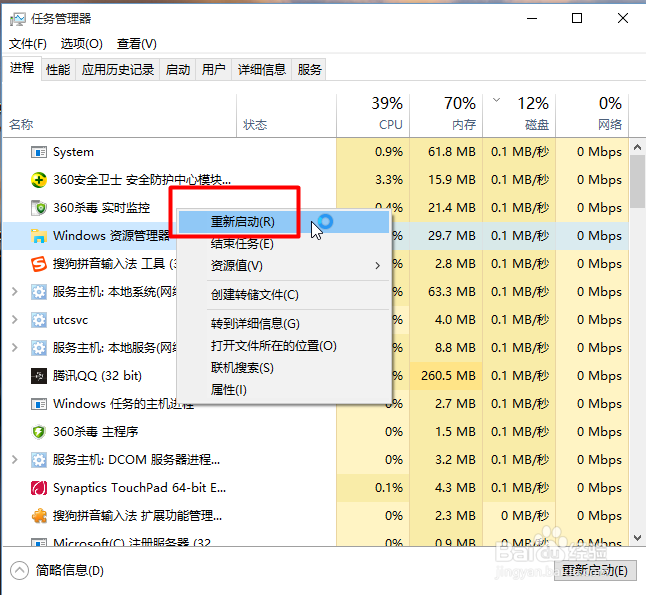Choose 转到详细信息(G) in context menu
This screenshot has width=646, height=595.
pyautogui.click(x=284, y=324)
